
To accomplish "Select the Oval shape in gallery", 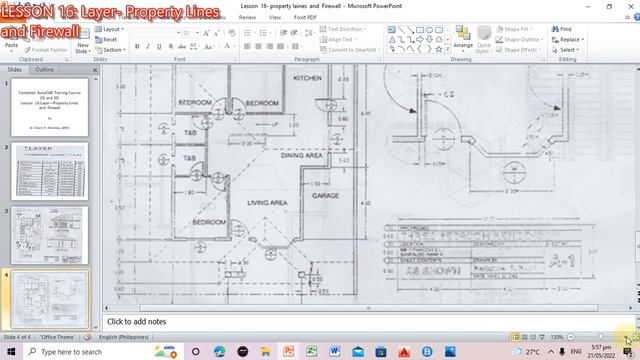I will (429, 30).
